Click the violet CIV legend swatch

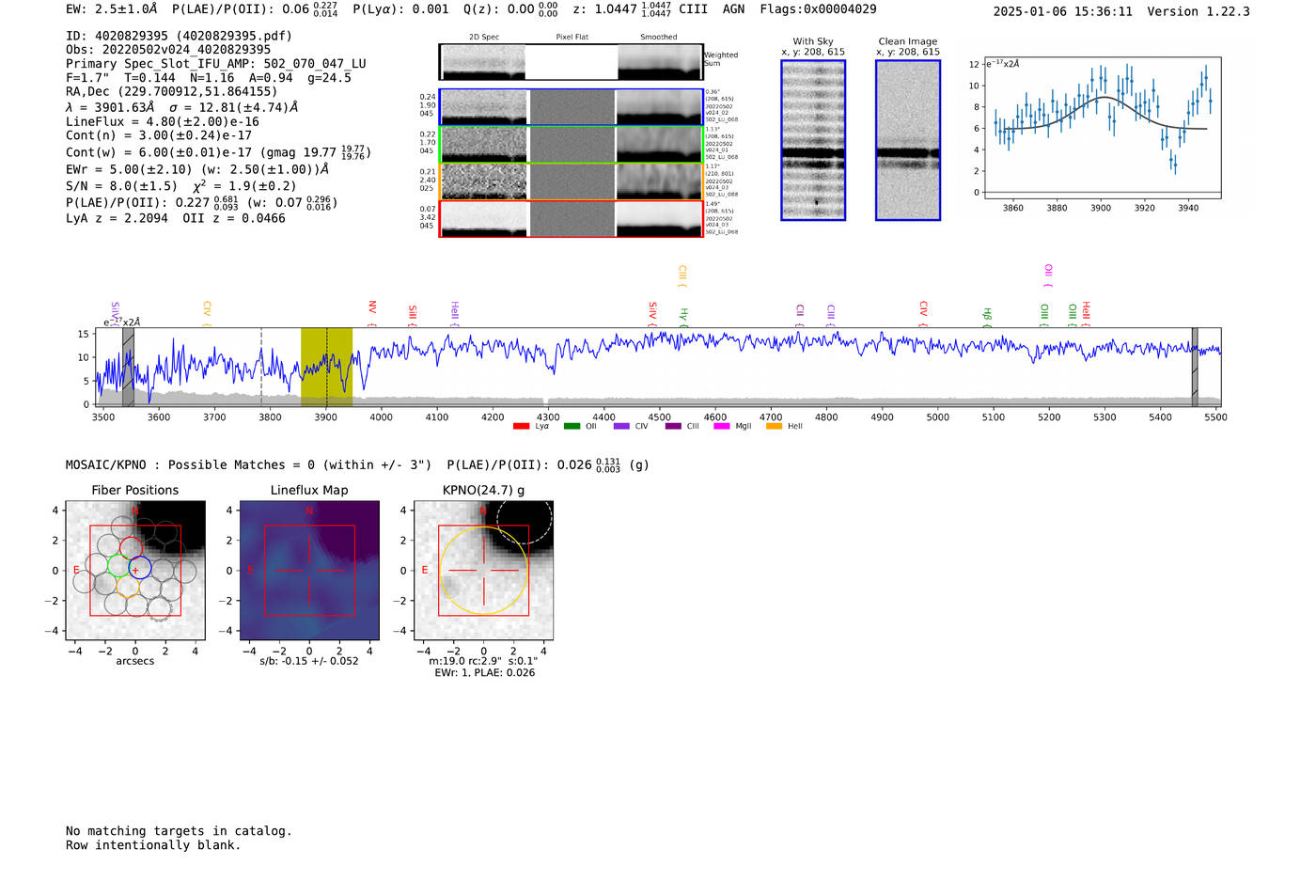[x=621, y=427]
